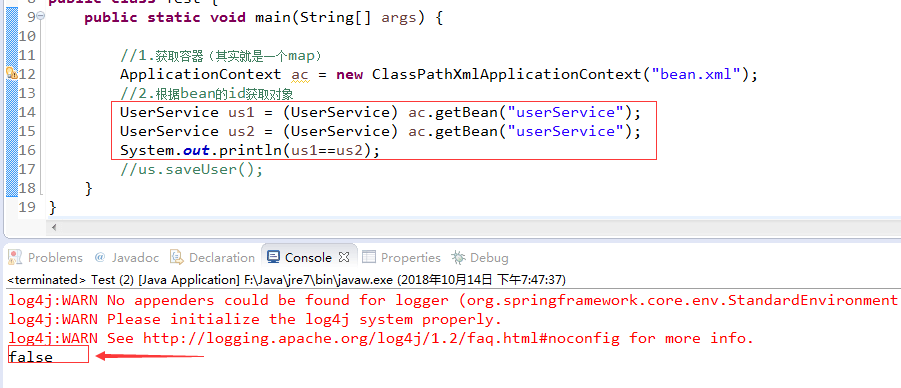901x388 pixels.
Task: Click line number 19 in the gutter
Action: [x=27, y=207]
